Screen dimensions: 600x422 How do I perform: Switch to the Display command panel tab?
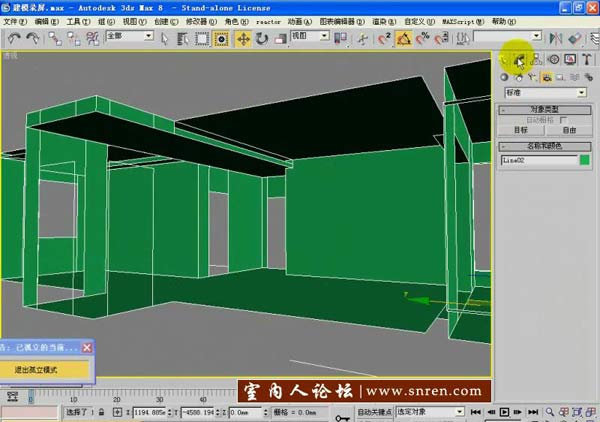[570, 60]
